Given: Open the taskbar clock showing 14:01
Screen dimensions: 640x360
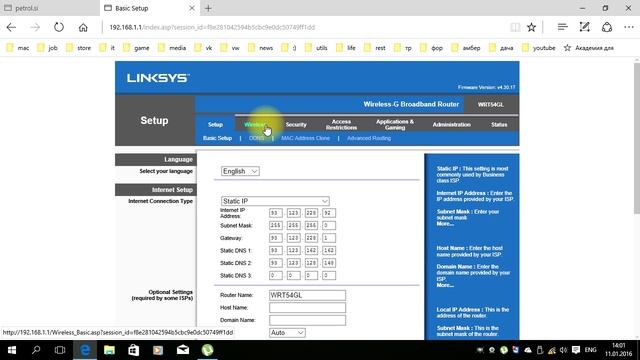Looking at the screenshot, I should click(619, 350).
